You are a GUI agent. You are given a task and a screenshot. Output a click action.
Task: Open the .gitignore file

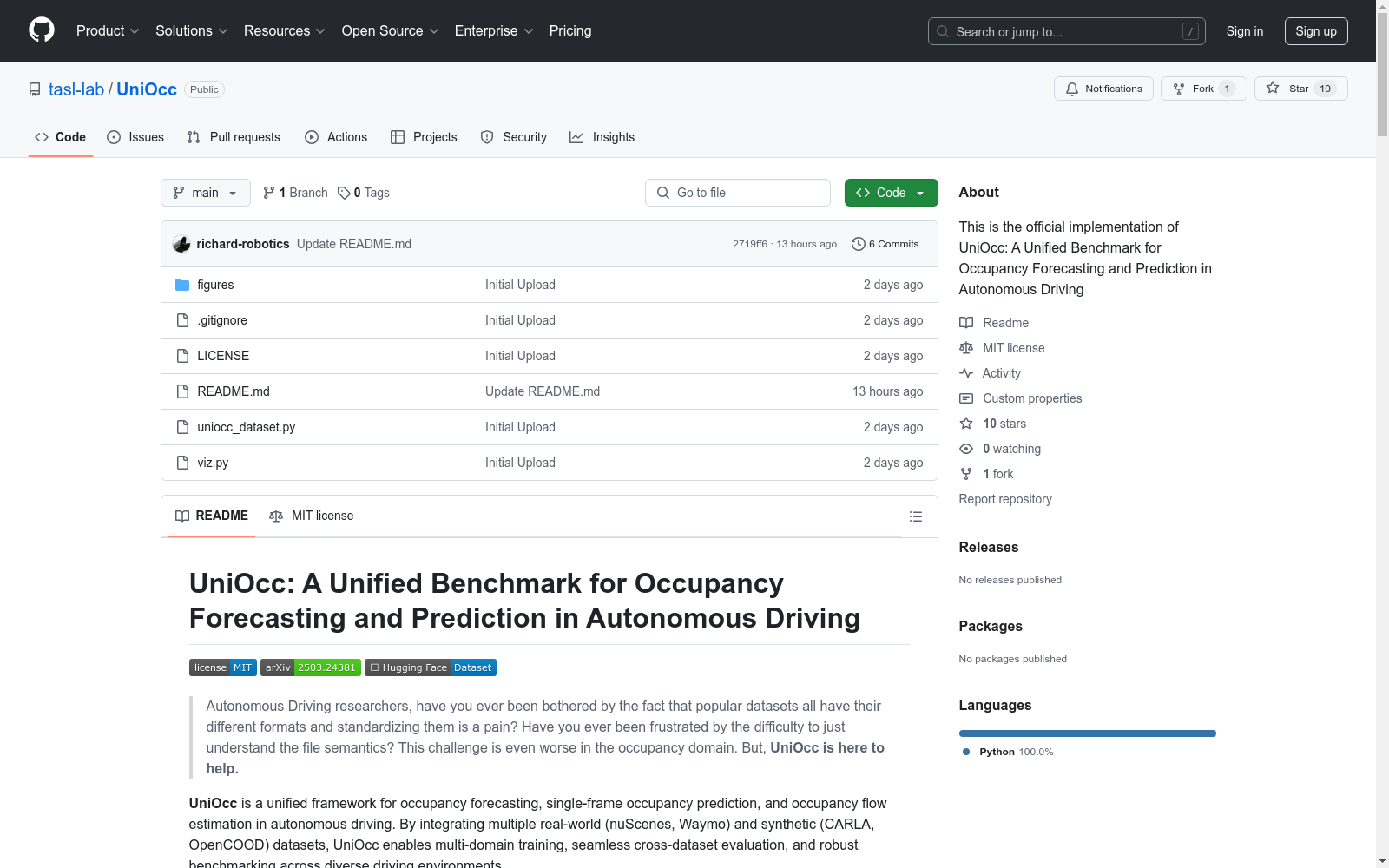point(222,320)
